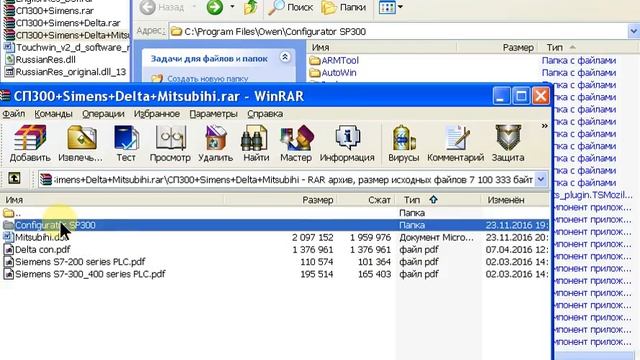
Task: Toggle Папки (Folders) pane in Explorer
Action: pyautogui.click(x=344, y=7)
